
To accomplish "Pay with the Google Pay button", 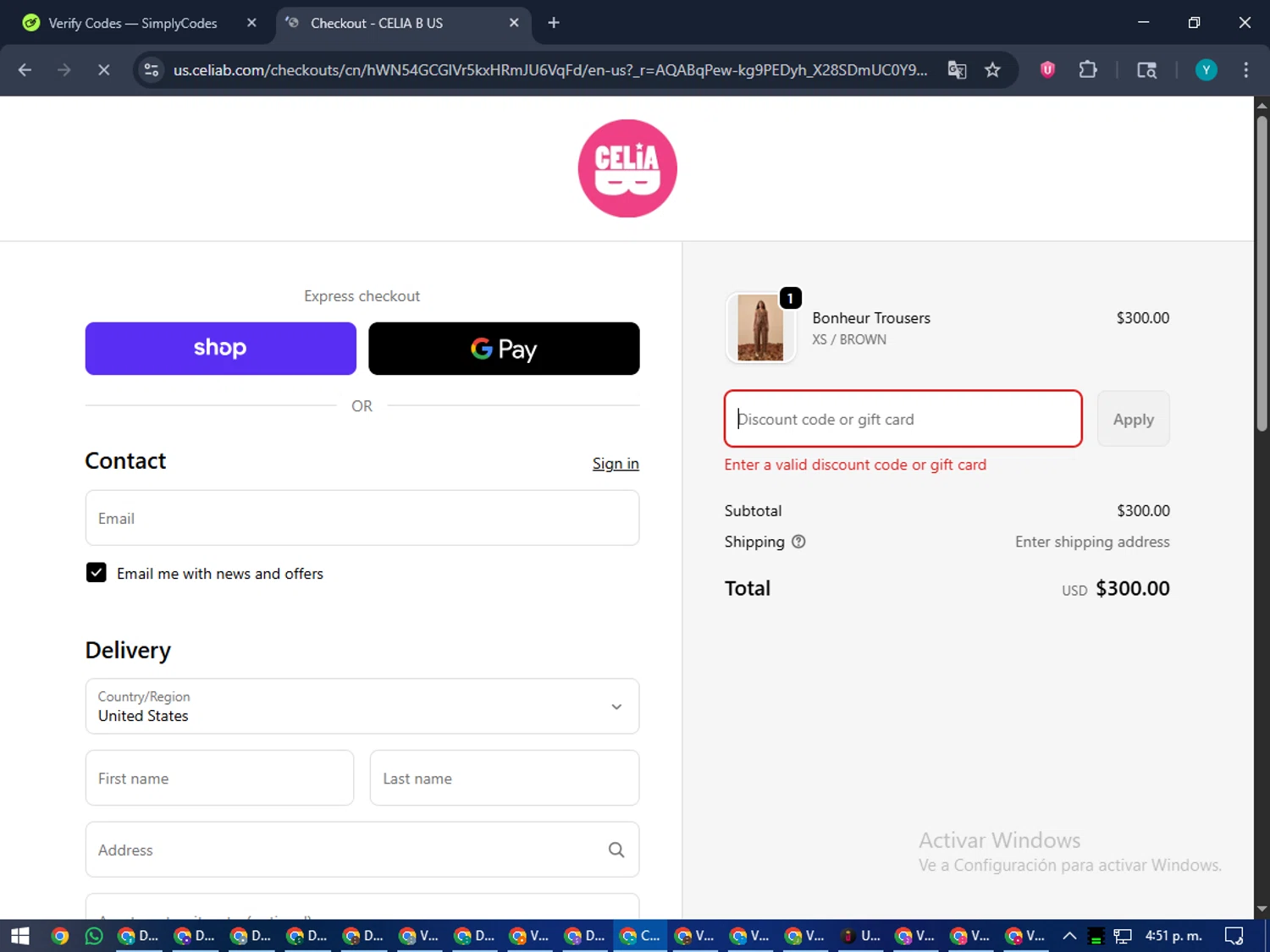I will 504,349.
